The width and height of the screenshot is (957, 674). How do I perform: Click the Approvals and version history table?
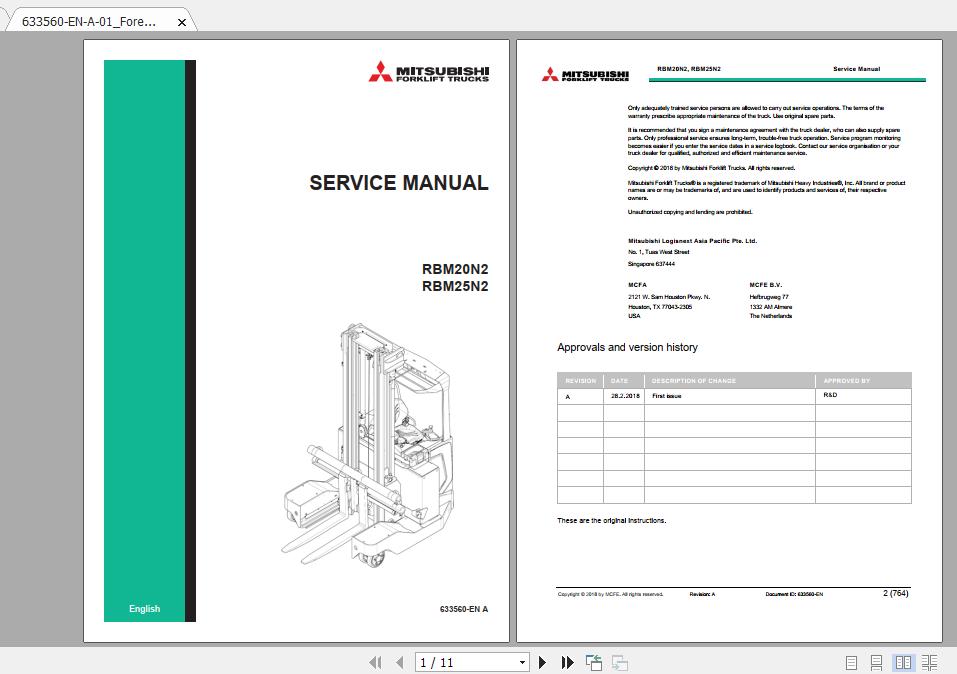pos(733,440)
